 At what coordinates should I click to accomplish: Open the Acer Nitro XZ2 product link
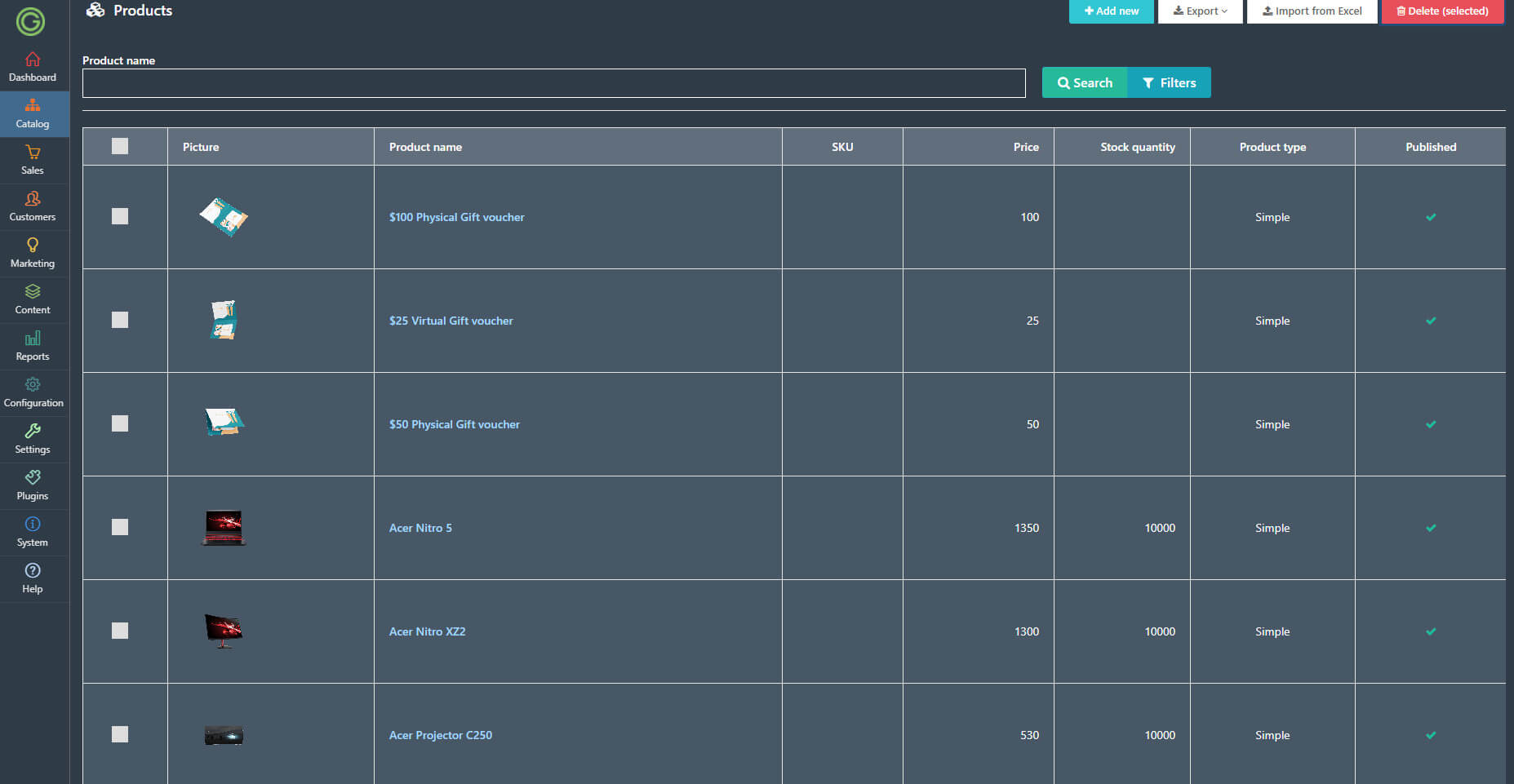[427, 631]
